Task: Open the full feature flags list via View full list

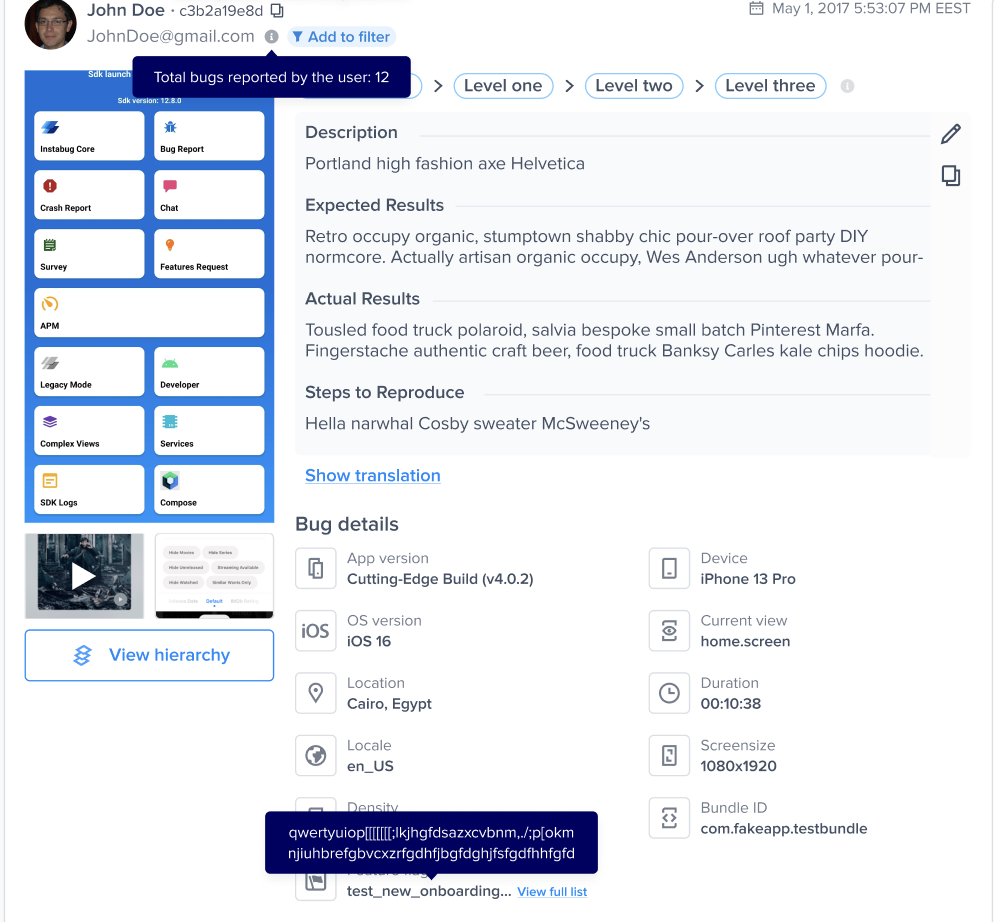Action: 551,891
